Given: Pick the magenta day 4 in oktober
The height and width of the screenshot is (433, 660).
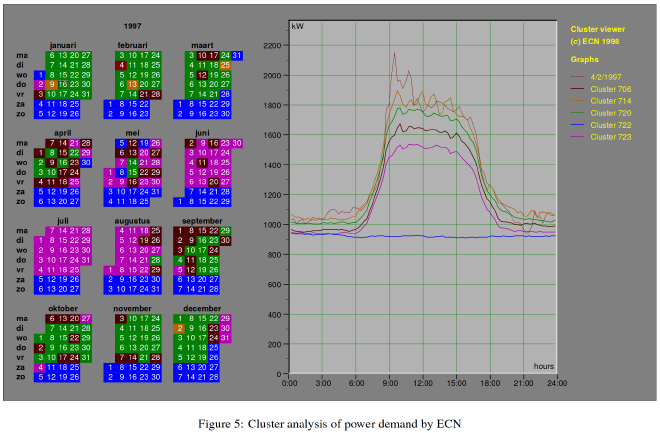Looking at the screenshot, I should [40, 367].
